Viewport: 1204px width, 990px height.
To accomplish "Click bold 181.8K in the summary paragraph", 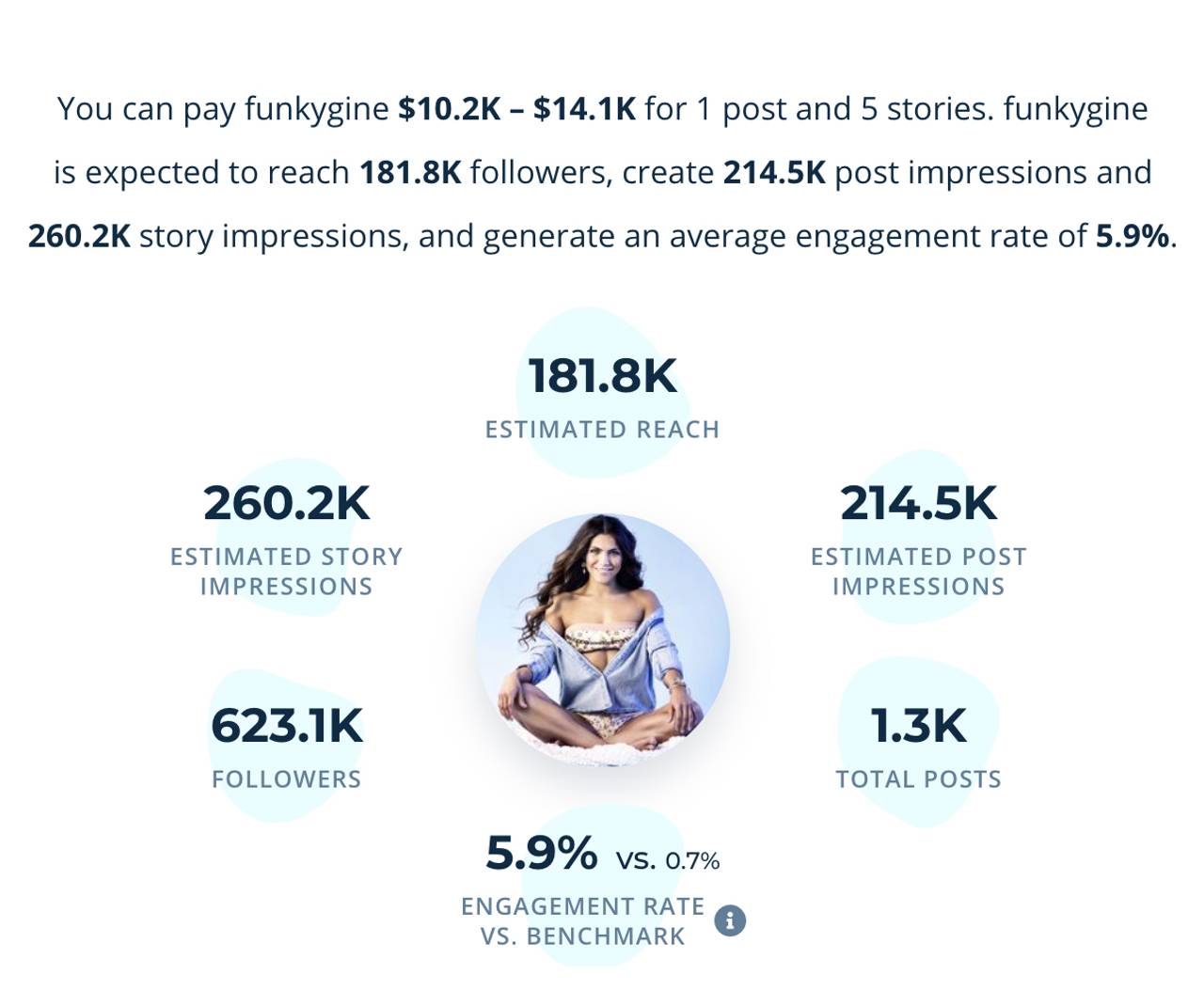I will pyautogui.click(x=410, y=173).
